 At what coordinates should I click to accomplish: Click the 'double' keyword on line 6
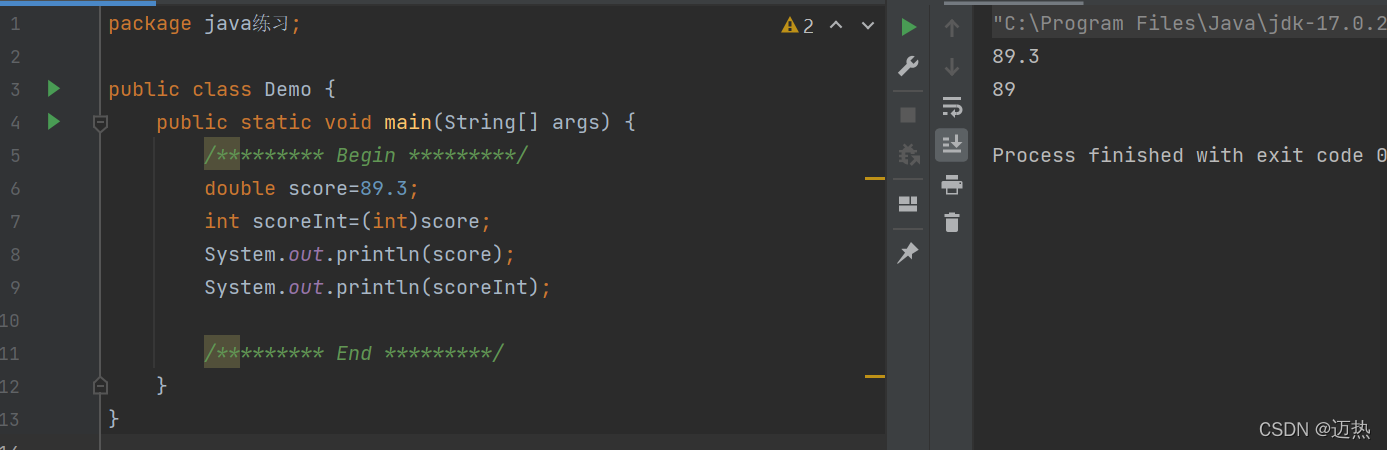pos(240,188)
